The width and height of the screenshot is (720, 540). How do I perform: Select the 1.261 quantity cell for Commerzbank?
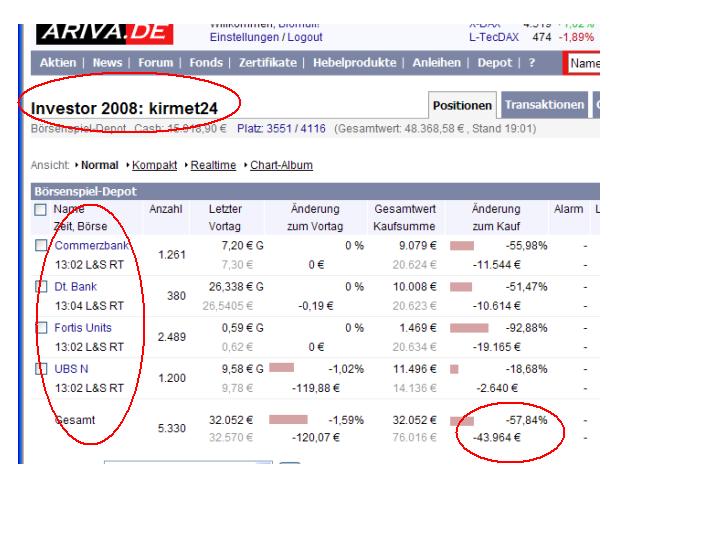pos(172,255)
